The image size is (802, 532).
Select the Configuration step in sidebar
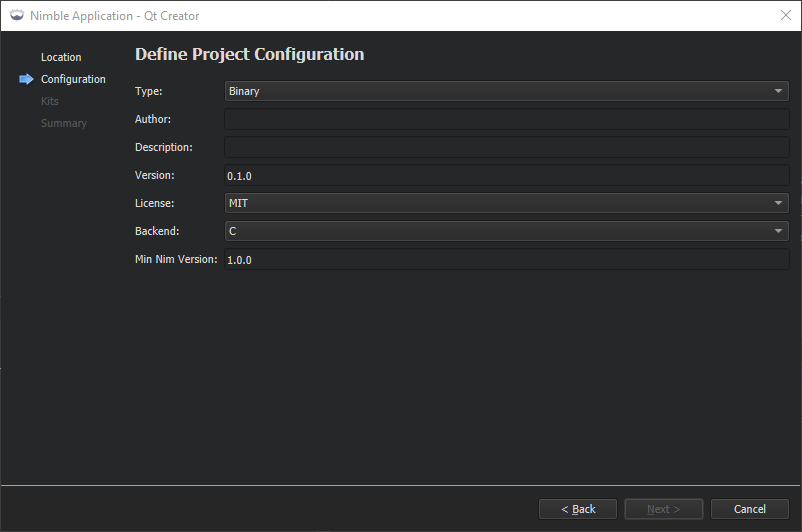click(x=73, y=79)
